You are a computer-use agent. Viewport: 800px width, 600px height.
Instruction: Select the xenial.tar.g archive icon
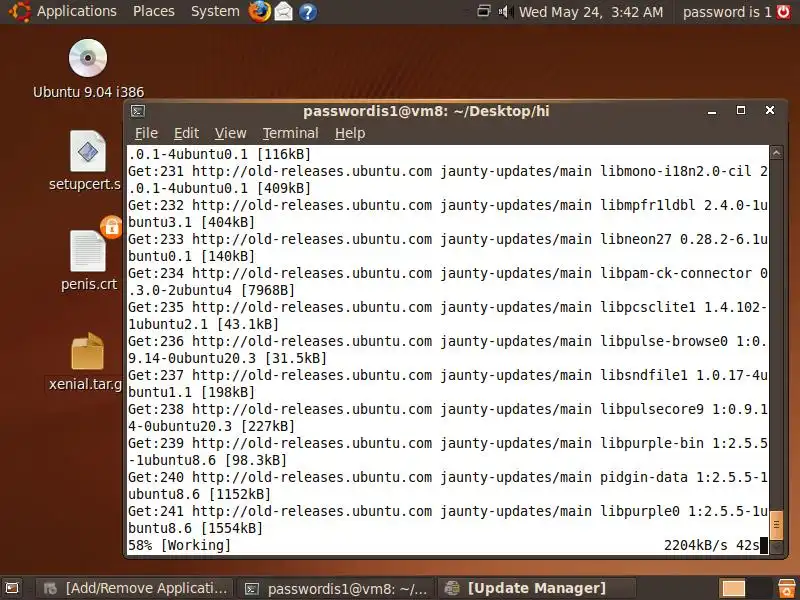point(87,351)
